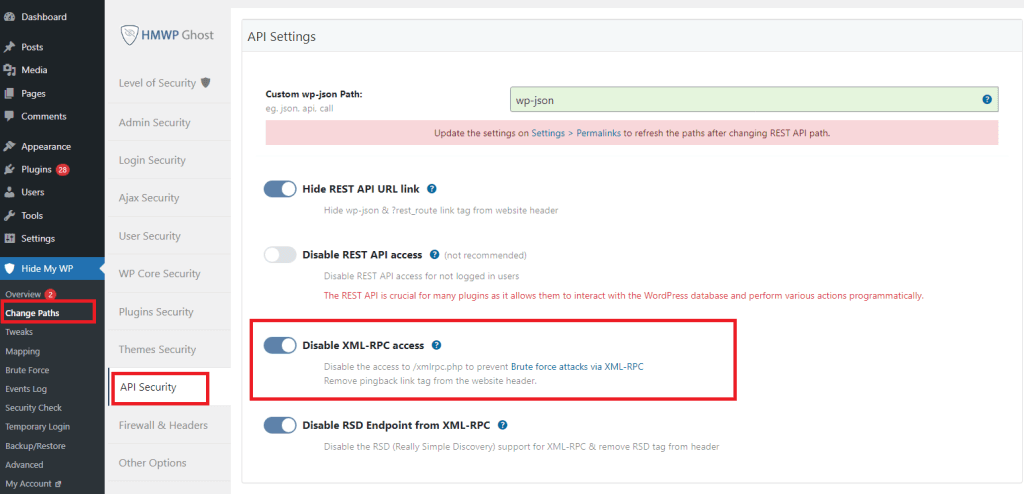This screenshot has height=494, width=1024.
Task: Switch to Firewall & Headers tab
Action: 163,425
